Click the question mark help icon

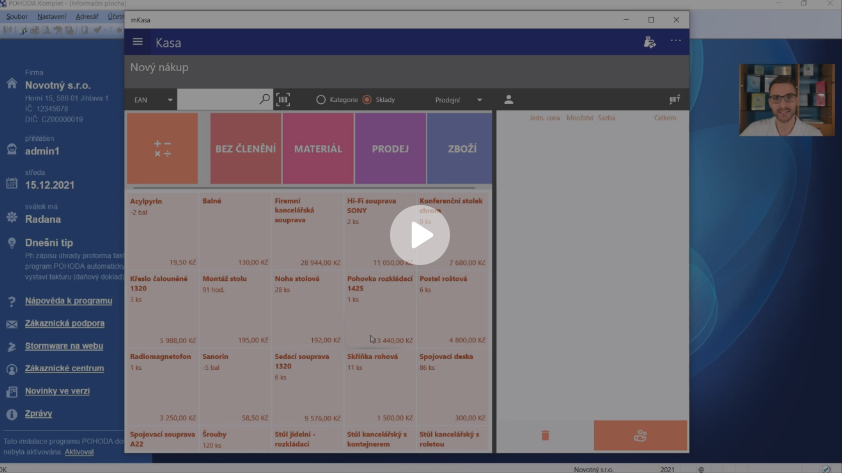click(x=12, y=301)
